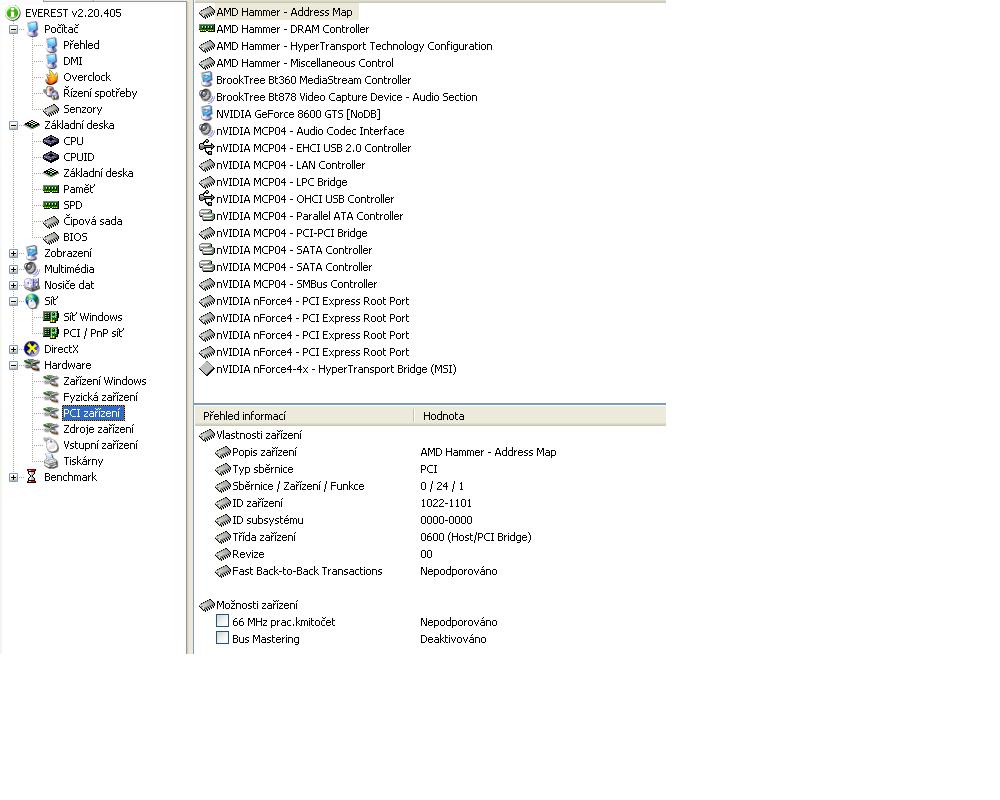
Task: Collapse the Počítač tree node
Action: [x=13, y=29]
